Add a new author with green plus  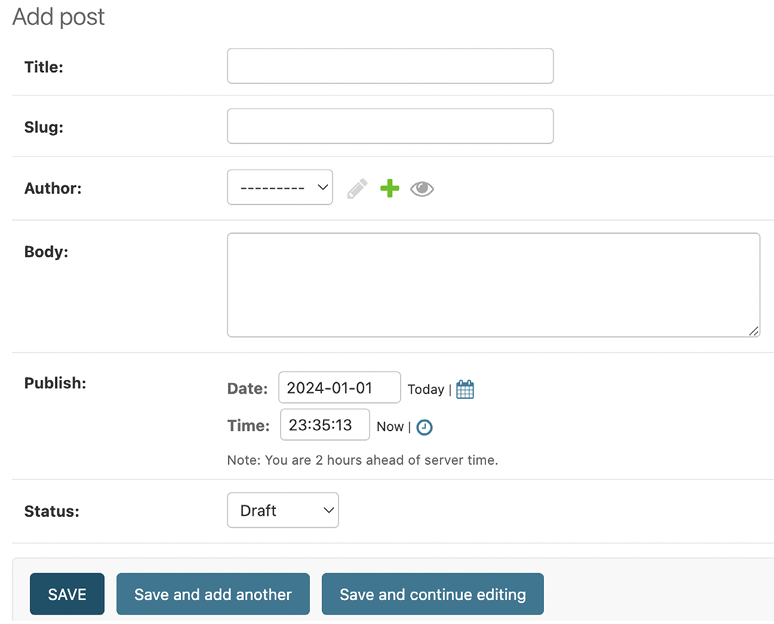[389, 188]
